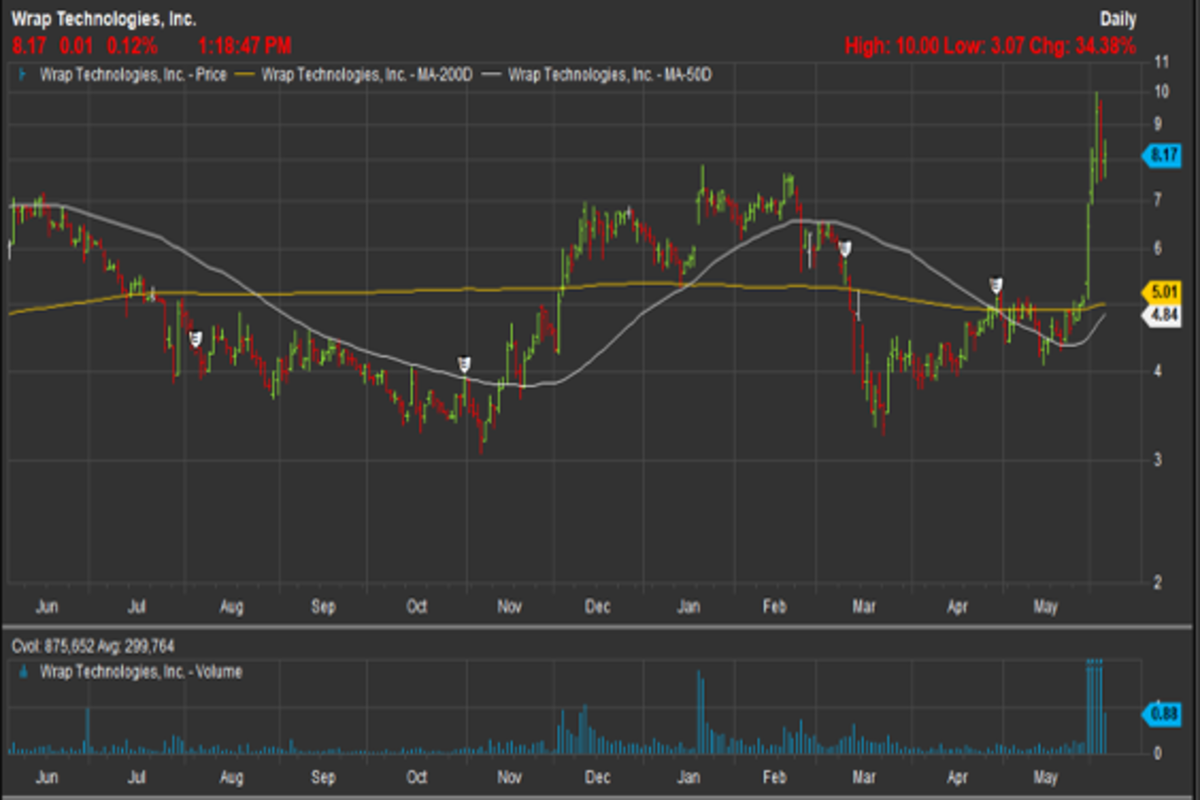This screenshot has height=800, width=1200.
Task: Click the white 4.84 MA-50D value tag
Action: (1161, 315)
